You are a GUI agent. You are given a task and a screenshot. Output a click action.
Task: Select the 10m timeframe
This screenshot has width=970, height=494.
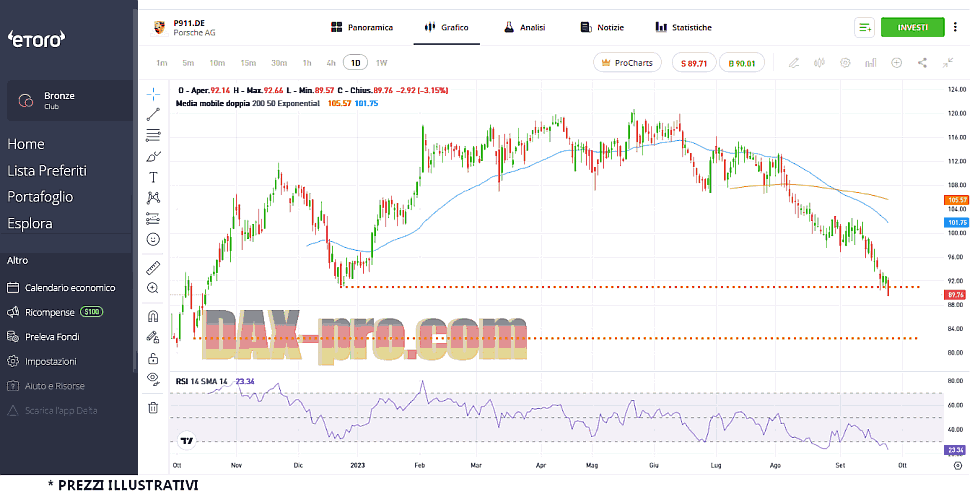pos(217,62)
